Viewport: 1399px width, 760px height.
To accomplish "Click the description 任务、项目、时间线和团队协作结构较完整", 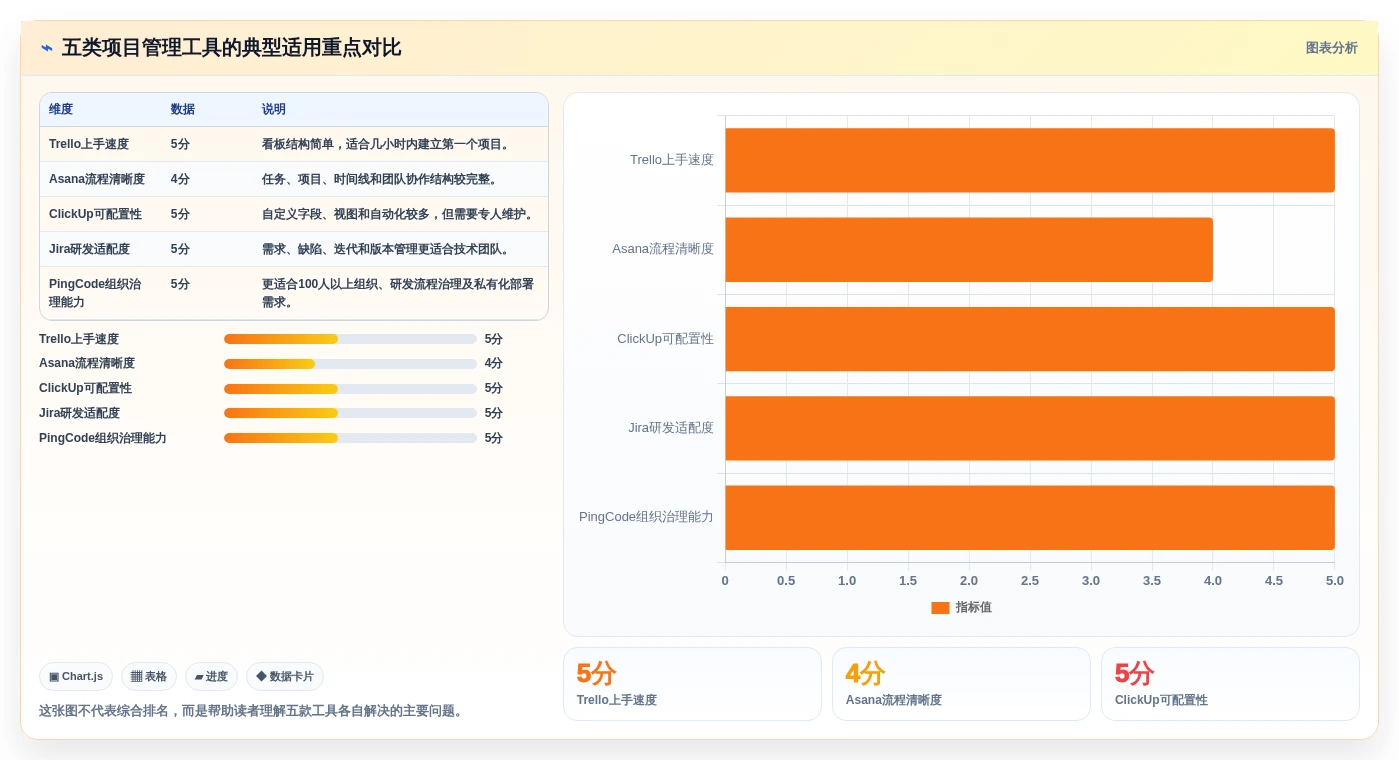I will [x=380, y=179].
